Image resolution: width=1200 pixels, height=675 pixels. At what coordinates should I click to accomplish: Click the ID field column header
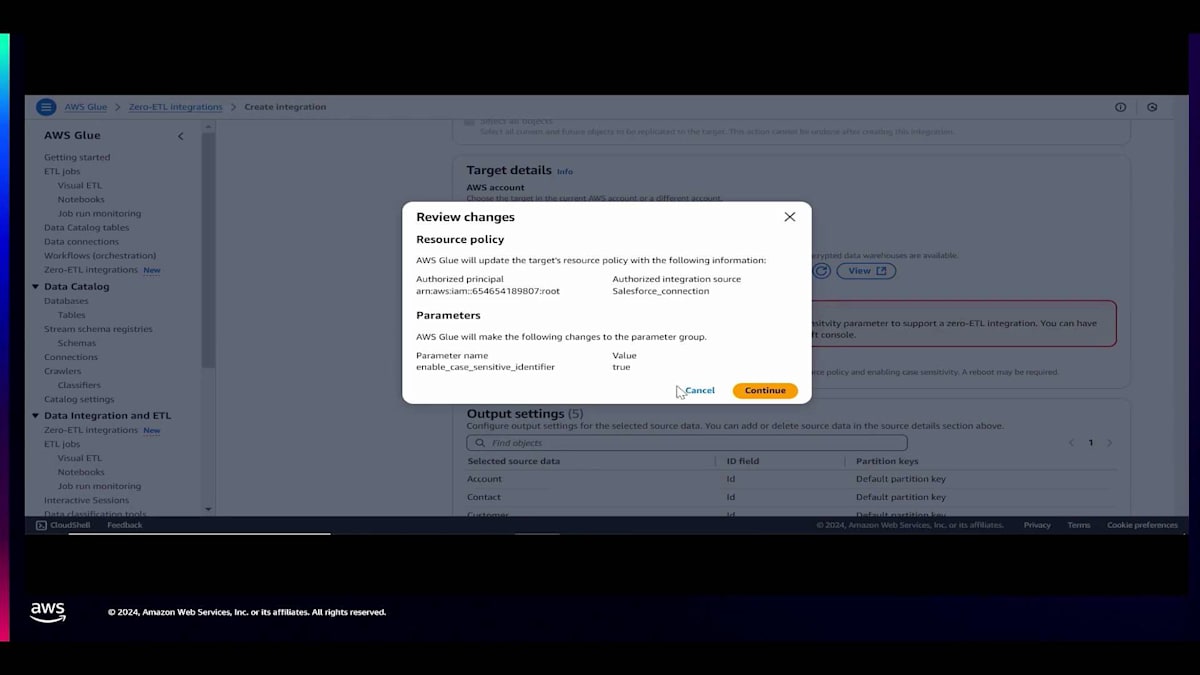[x=743, y=461]
